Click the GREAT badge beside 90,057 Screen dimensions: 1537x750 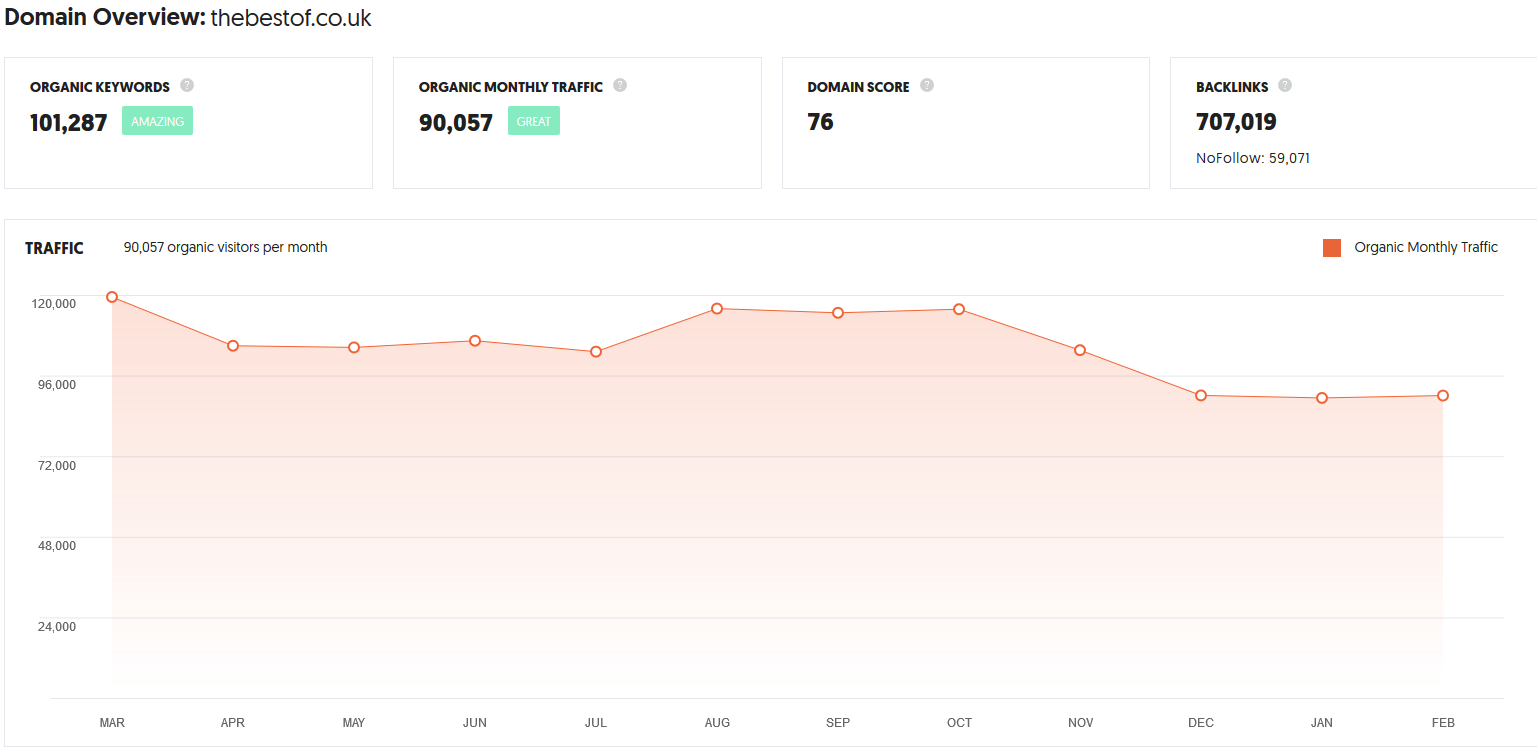534,121
